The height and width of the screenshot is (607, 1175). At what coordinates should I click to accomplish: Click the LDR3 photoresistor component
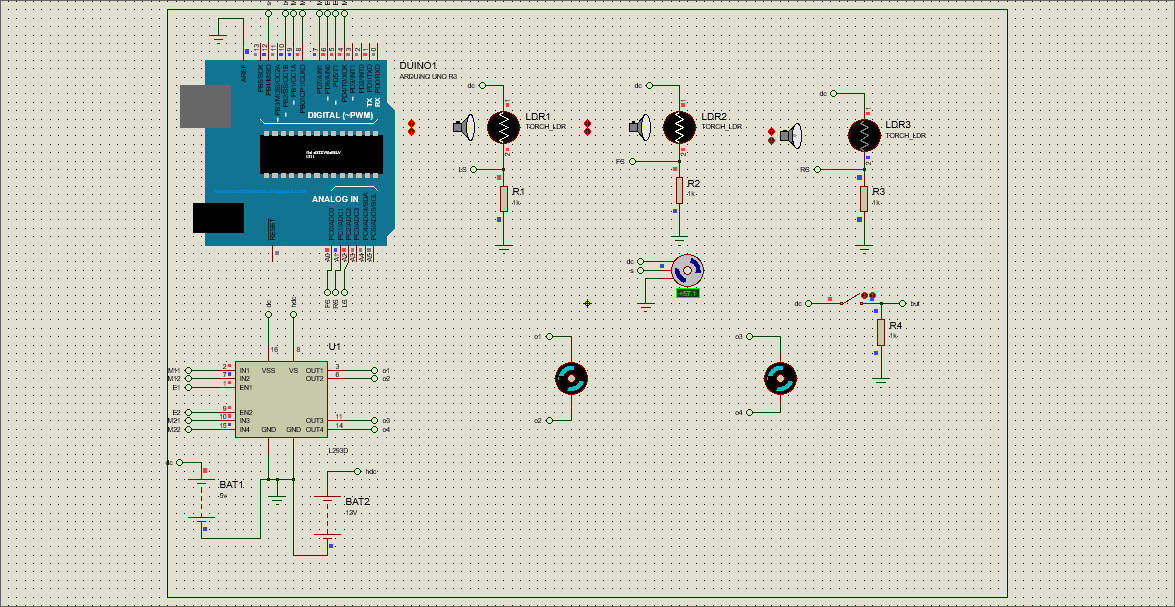tap(865, 135)
